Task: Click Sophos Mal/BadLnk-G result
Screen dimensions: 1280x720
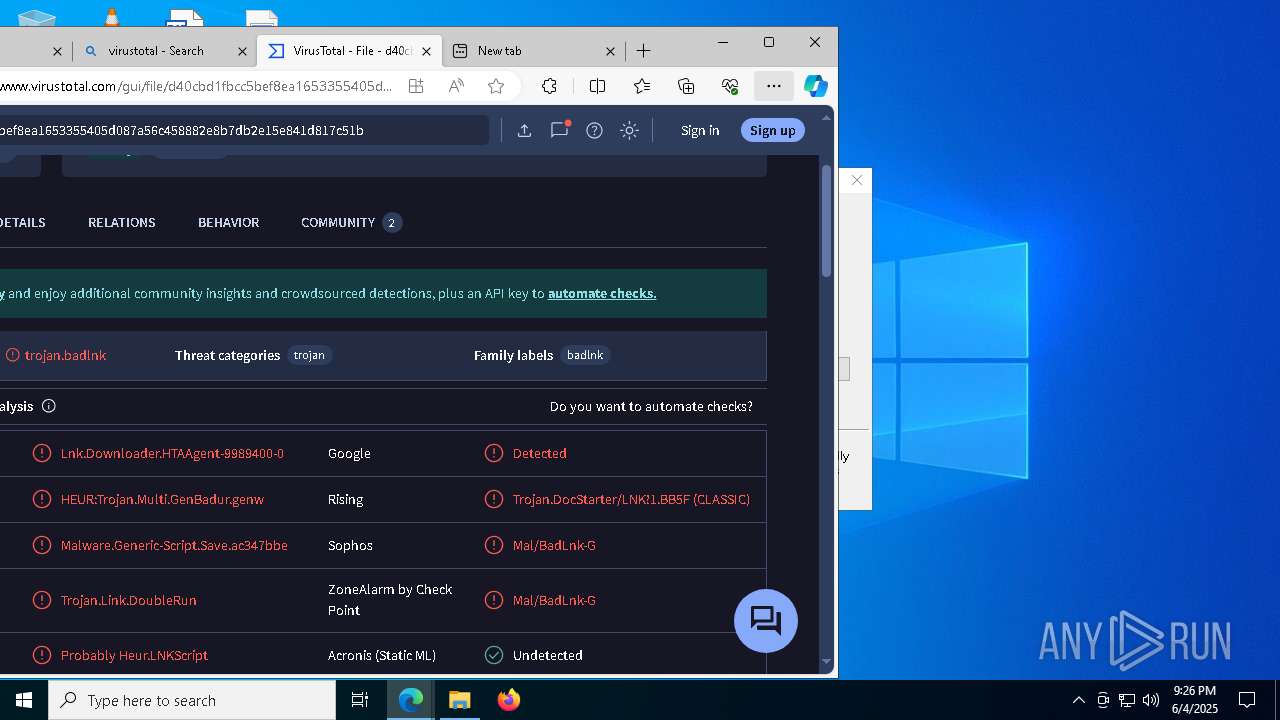Action: coord(554,545)
